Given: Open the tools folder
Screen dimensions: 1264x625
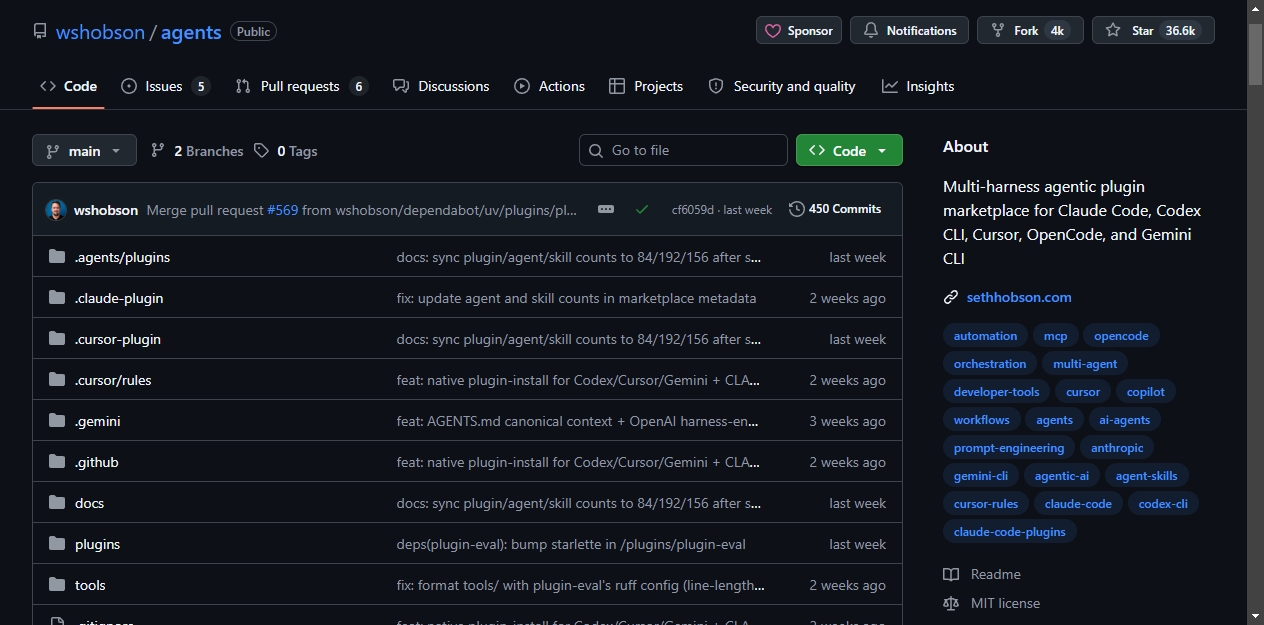Looking at the screenshot, I should [x=90, y=585].
